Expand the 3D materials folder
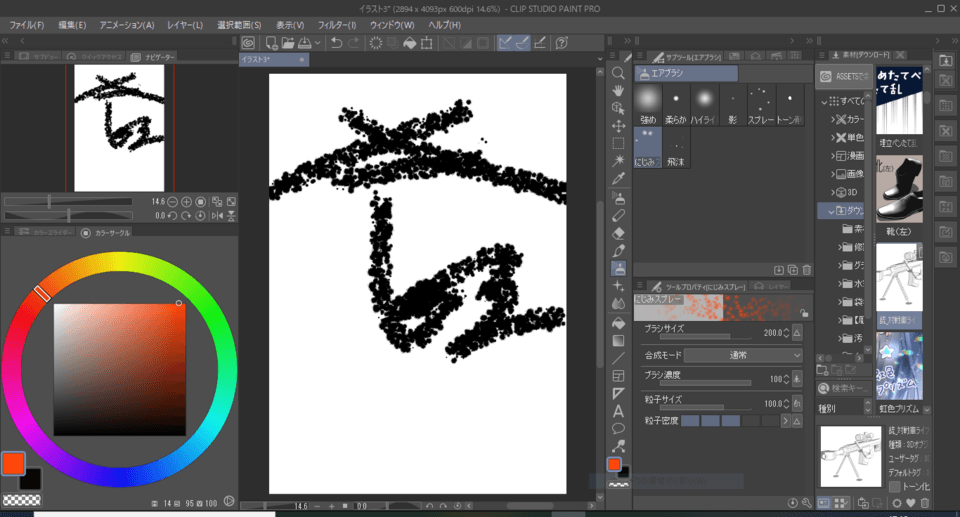The width and height of the screenshot is (960, 517). (x=831, y=192)
